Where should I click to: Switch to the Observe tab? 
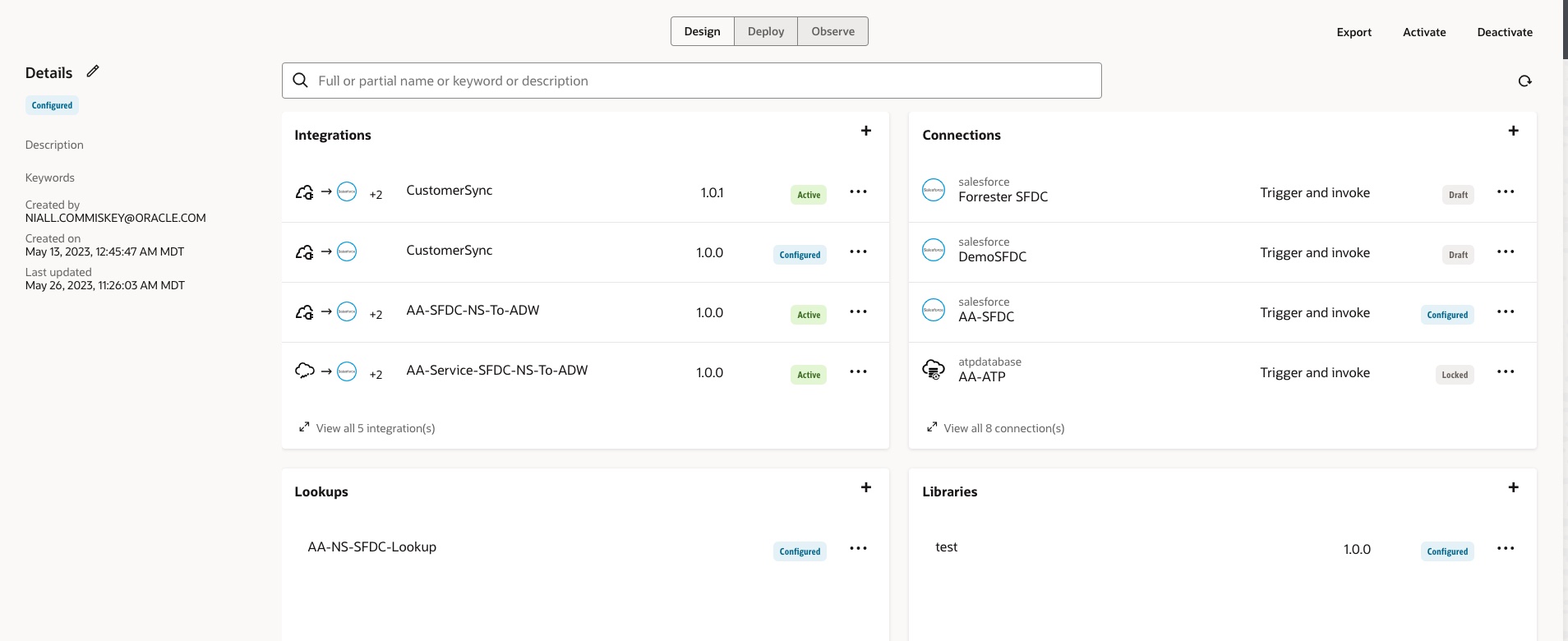coord(832,31)
